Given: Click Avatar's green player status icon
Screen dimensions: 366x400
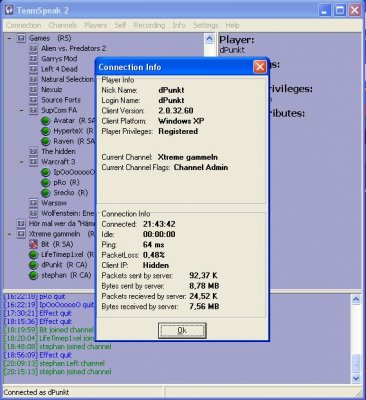Looking at the screenshot, I should 46,121.
